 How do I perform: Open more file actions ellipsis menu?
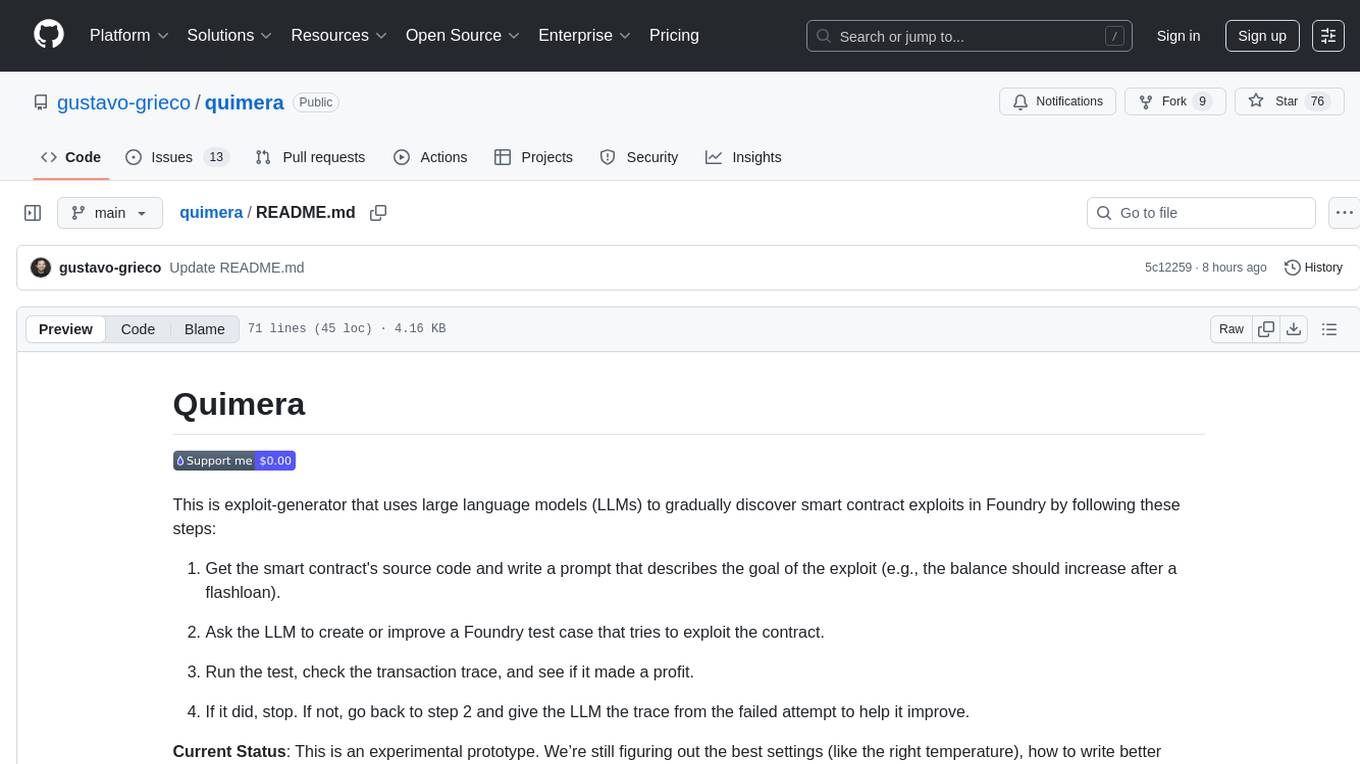pyautogui.click(x=1345, y=213)
